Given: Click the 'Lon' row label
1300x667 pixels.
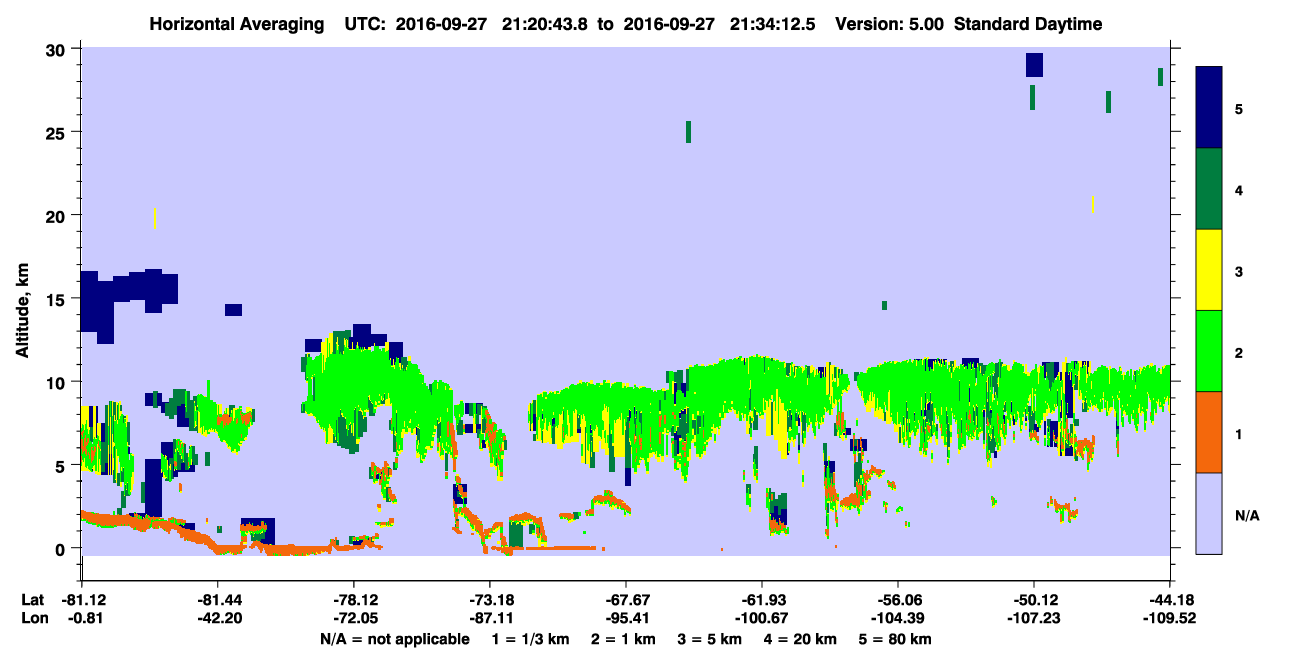Looking at the screenshot, I should (33, 617).
